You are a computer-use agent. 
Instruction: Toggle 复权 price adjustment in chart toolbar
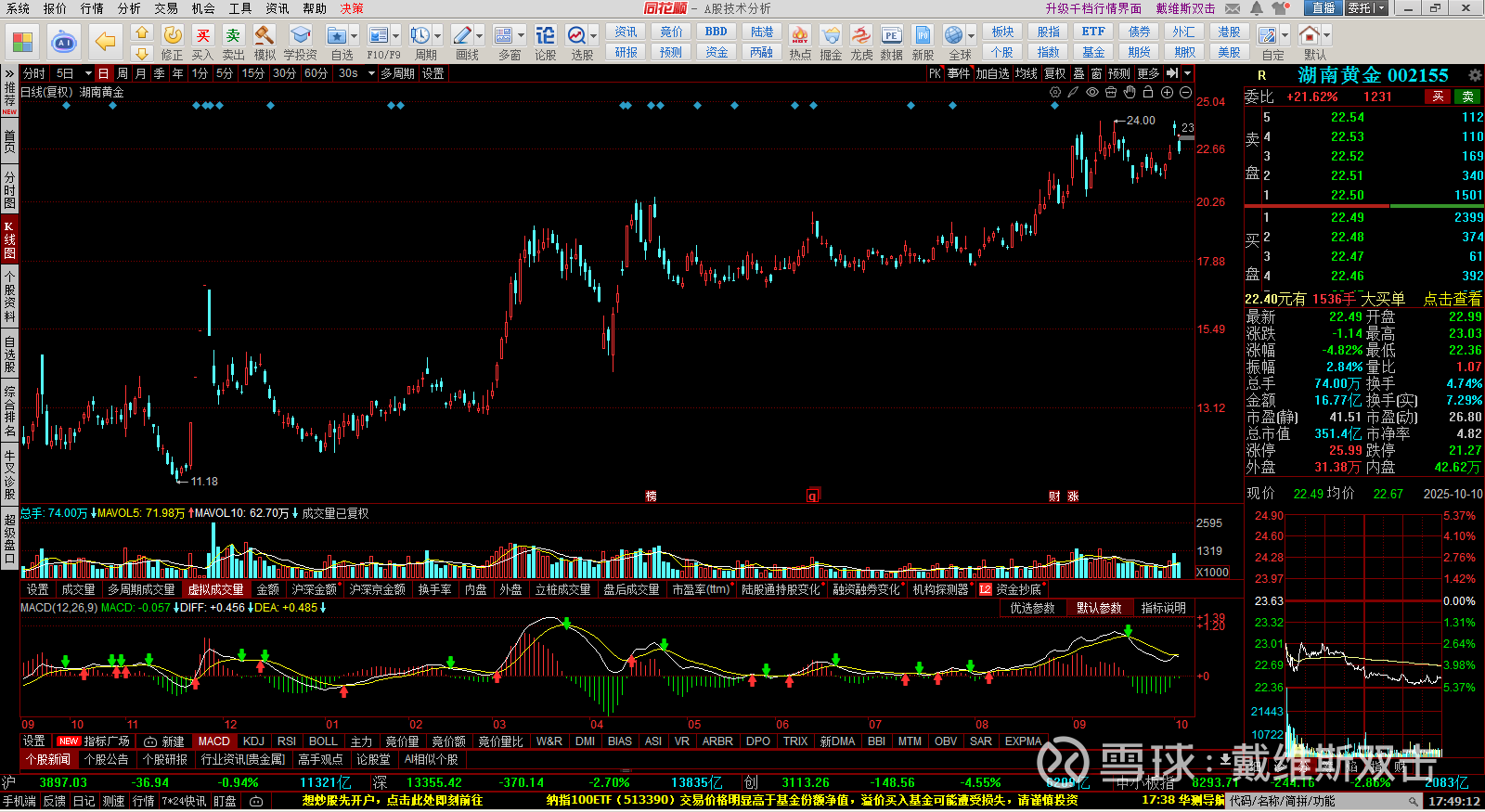click(1054, 73)
